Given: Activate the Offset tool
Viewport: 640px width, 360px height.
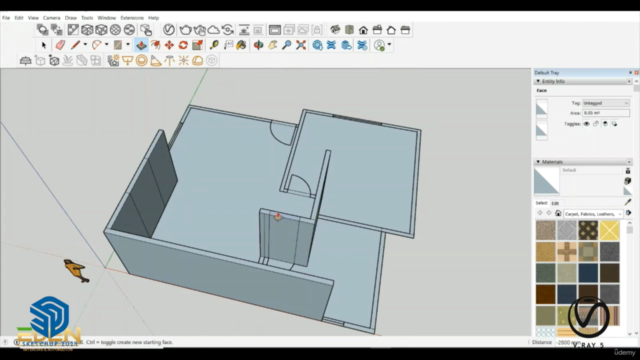Looking at the screenshot, I should click(156, 45).
